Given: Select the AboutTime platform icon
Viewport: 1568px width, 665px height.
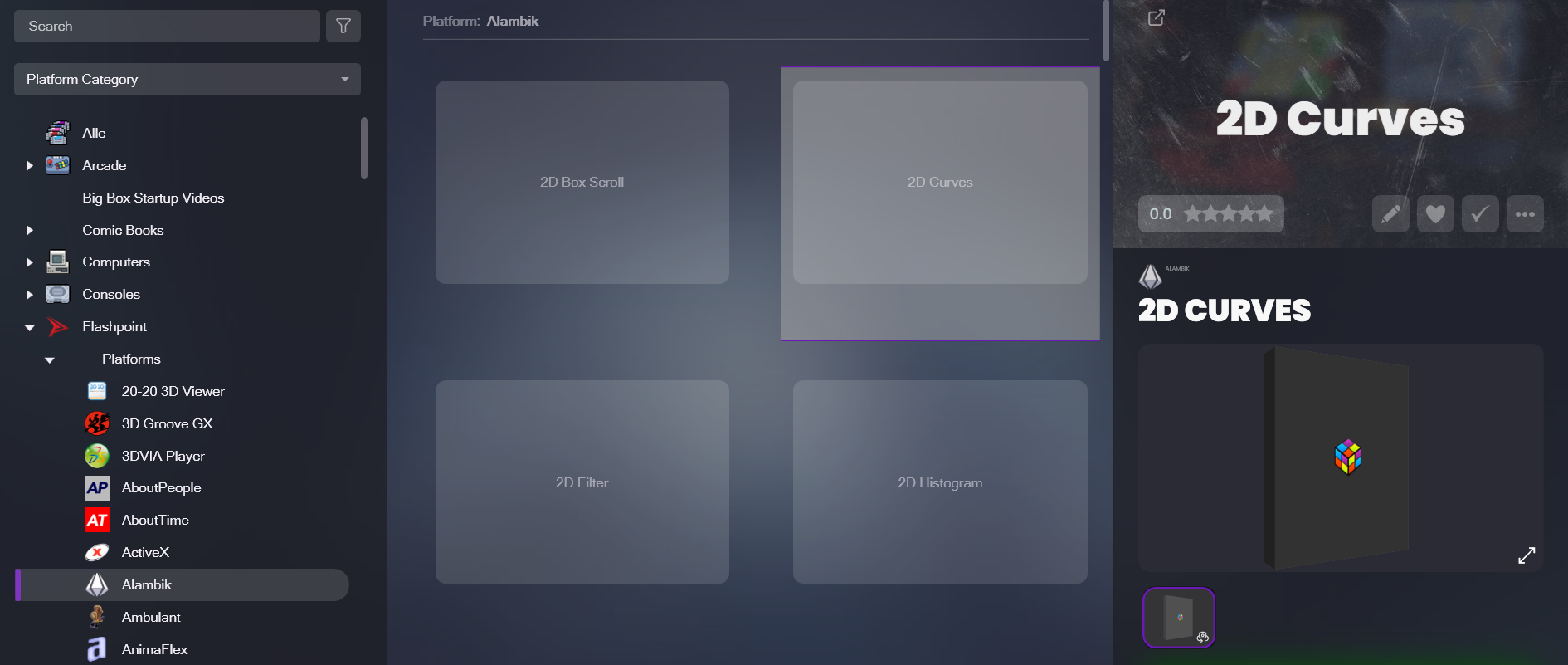Looking at the screenshot, I should [x=97, y=521].
